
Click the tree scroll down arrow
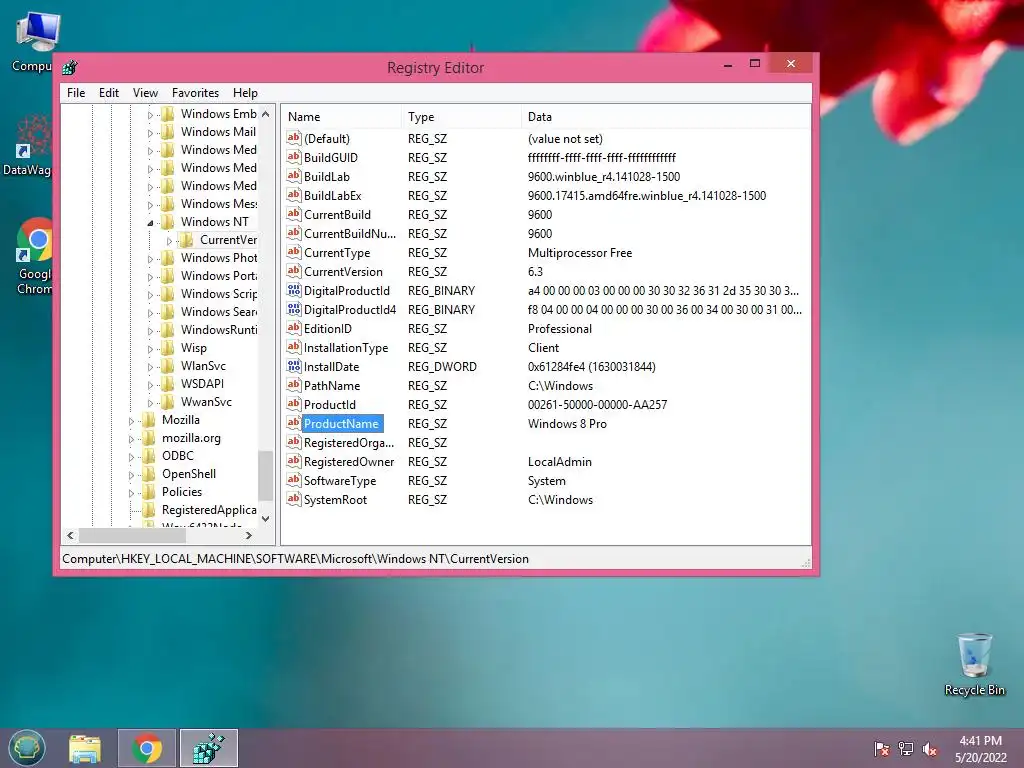pos(265,519)
